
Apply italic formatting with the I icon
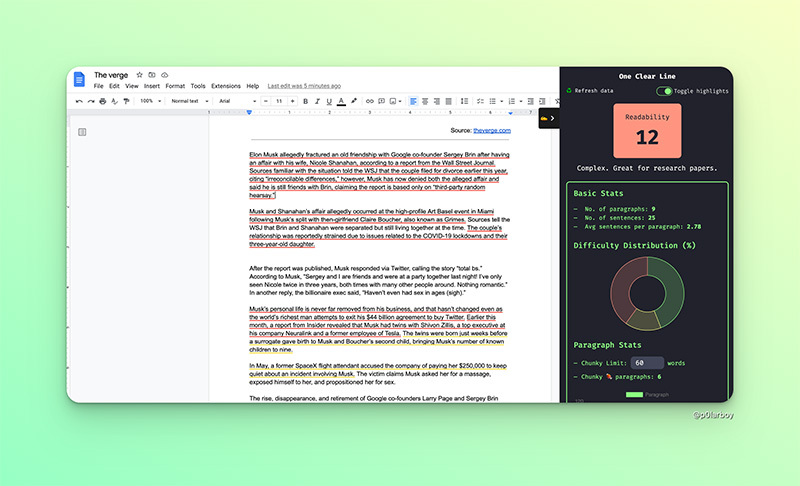coord(317,101)
